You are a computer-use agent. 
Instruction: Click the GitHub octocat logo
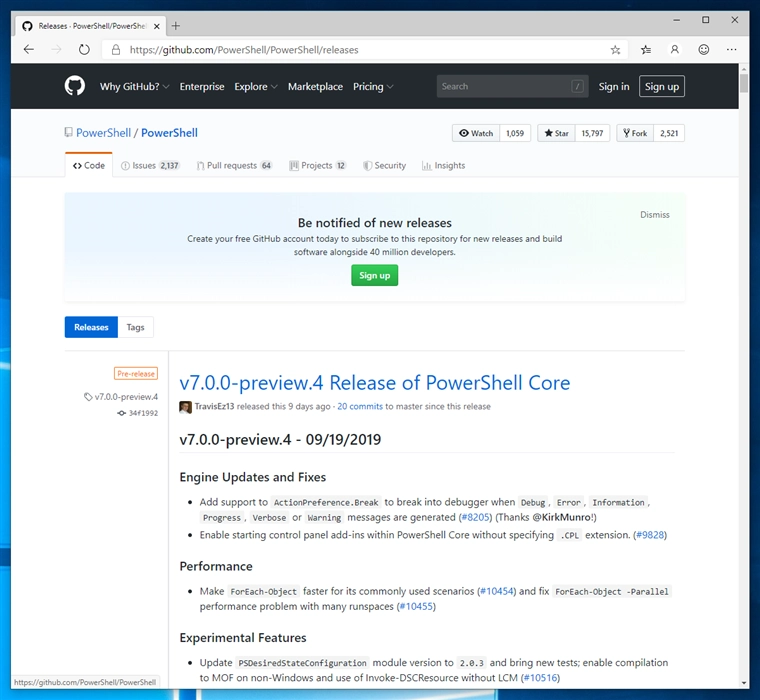pyautogui.click(x=75, y=86)
